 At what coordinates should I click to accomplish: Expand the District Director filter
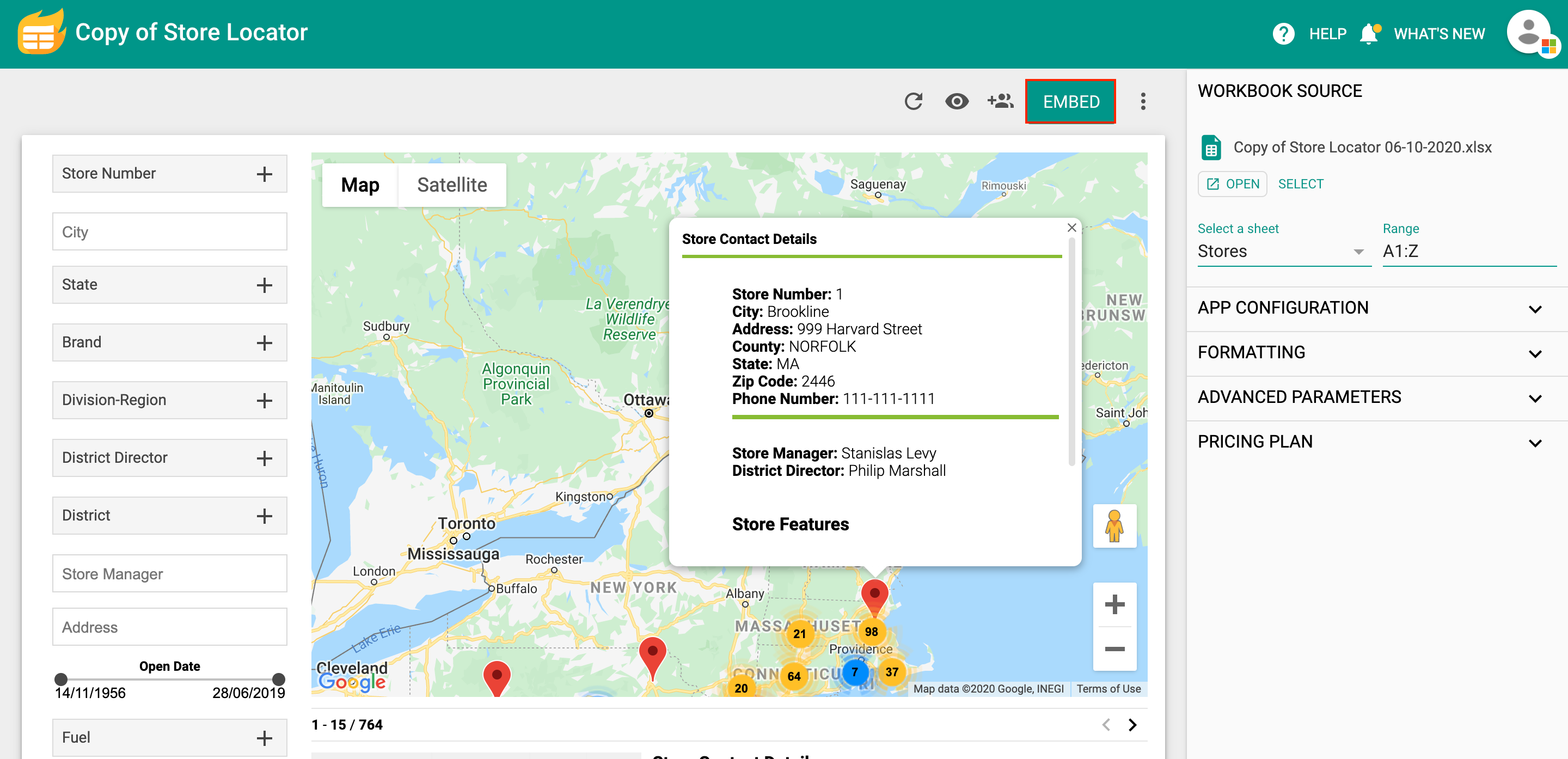170,458
